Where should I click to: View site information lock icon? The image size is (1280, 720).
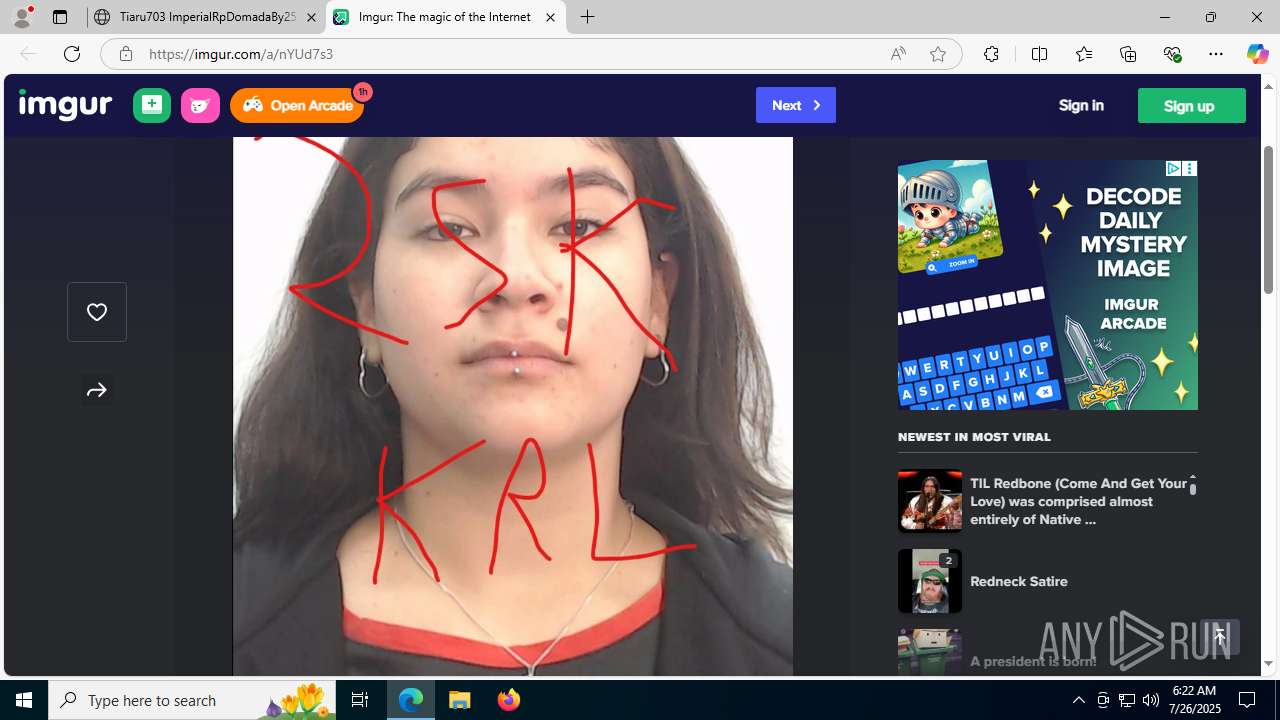pos(126,54)
